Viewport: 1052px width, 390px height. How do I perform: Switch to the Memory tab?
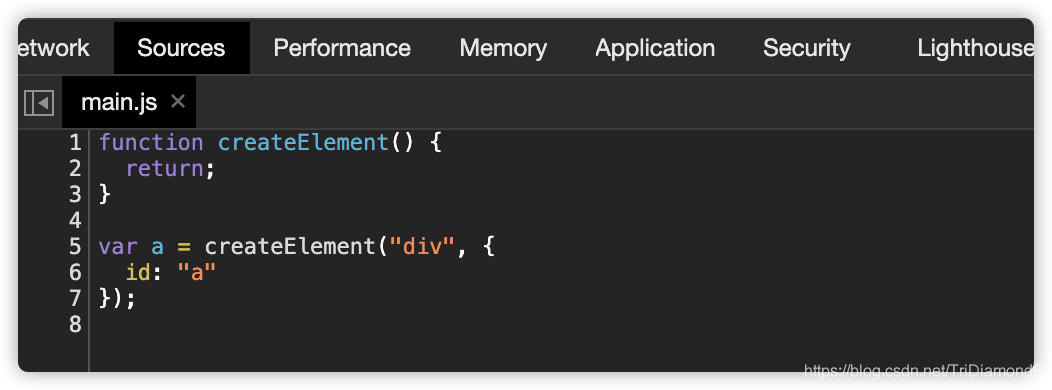click(503, 48)
